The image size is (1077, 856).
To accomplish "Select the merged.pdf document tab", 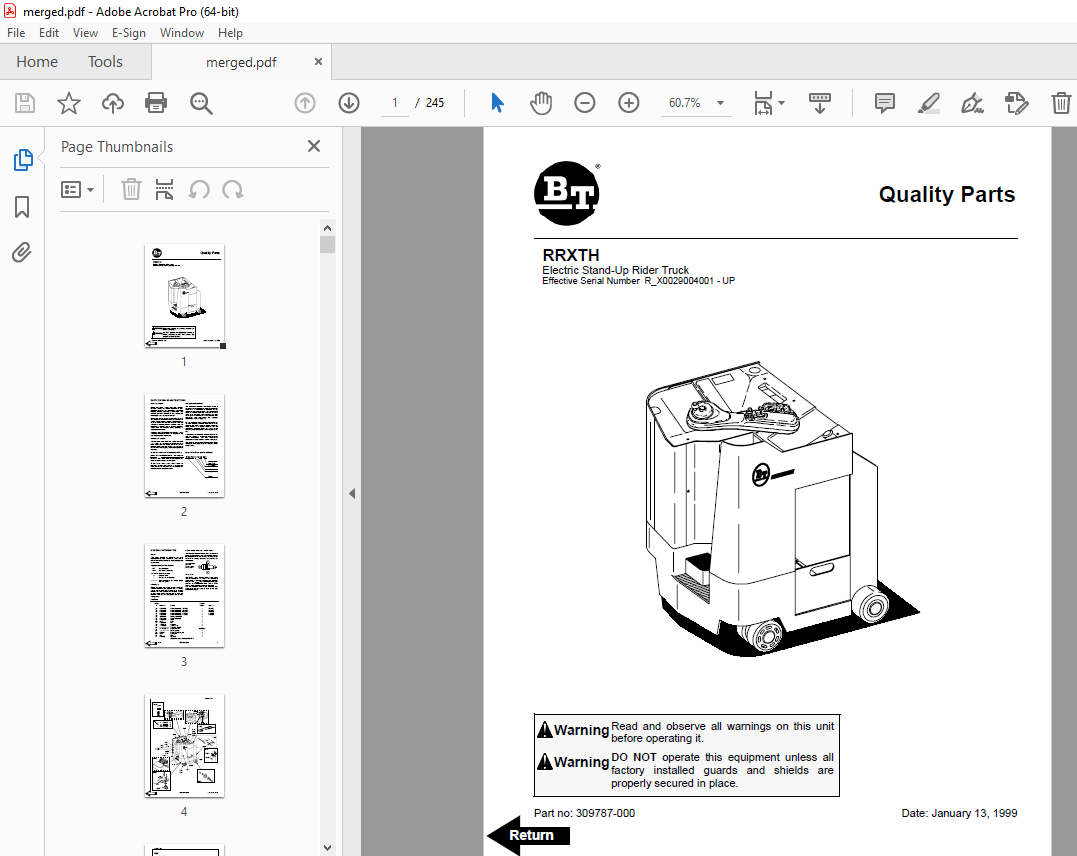I will click(241, 63).
